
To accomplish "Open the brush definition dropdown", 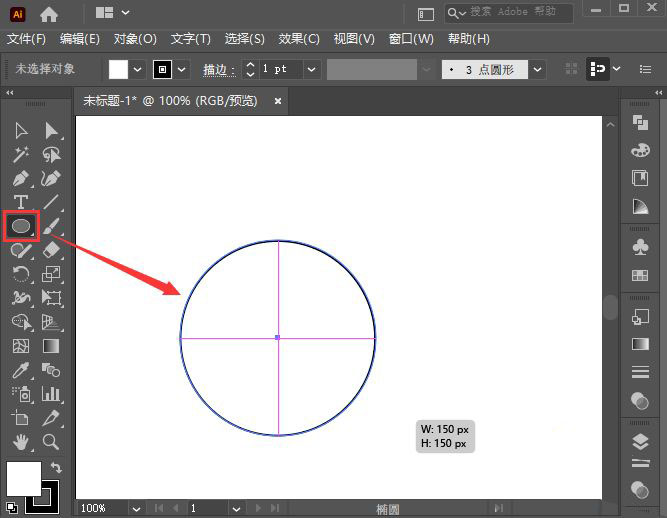I will [x=538, y=69].
